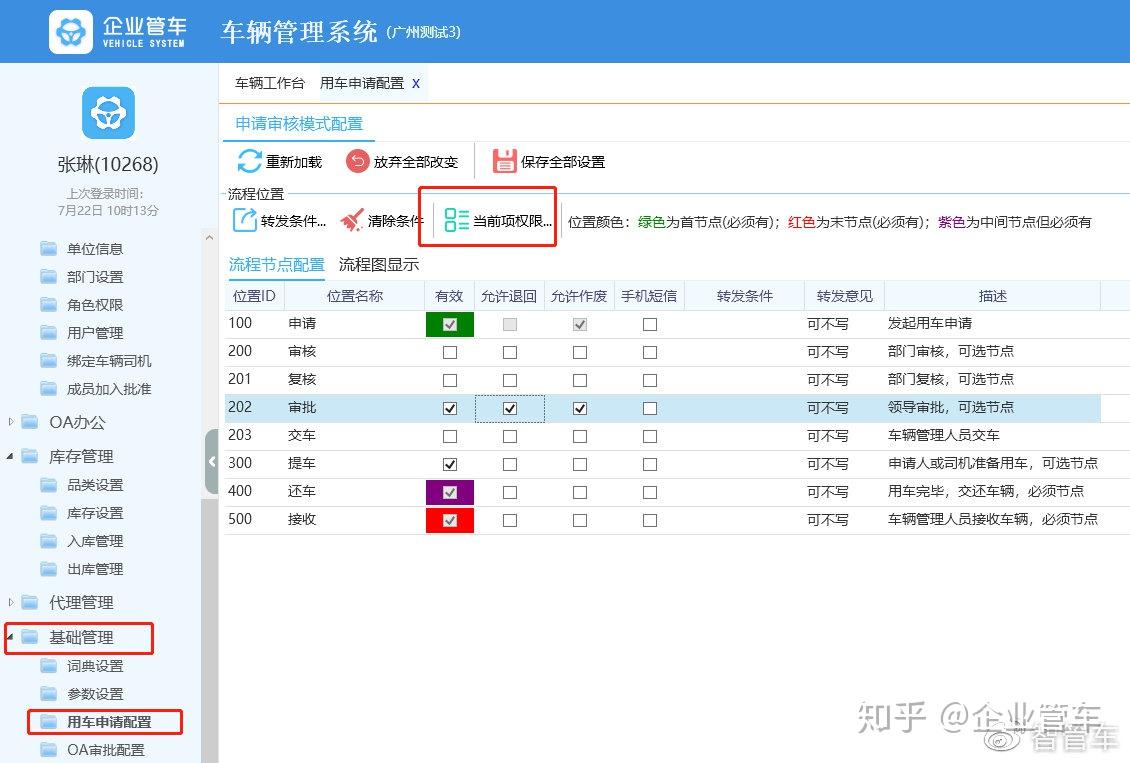Click the 词典设置 folder icon
Screen dimensions: 1130x763
coord(49,666)
